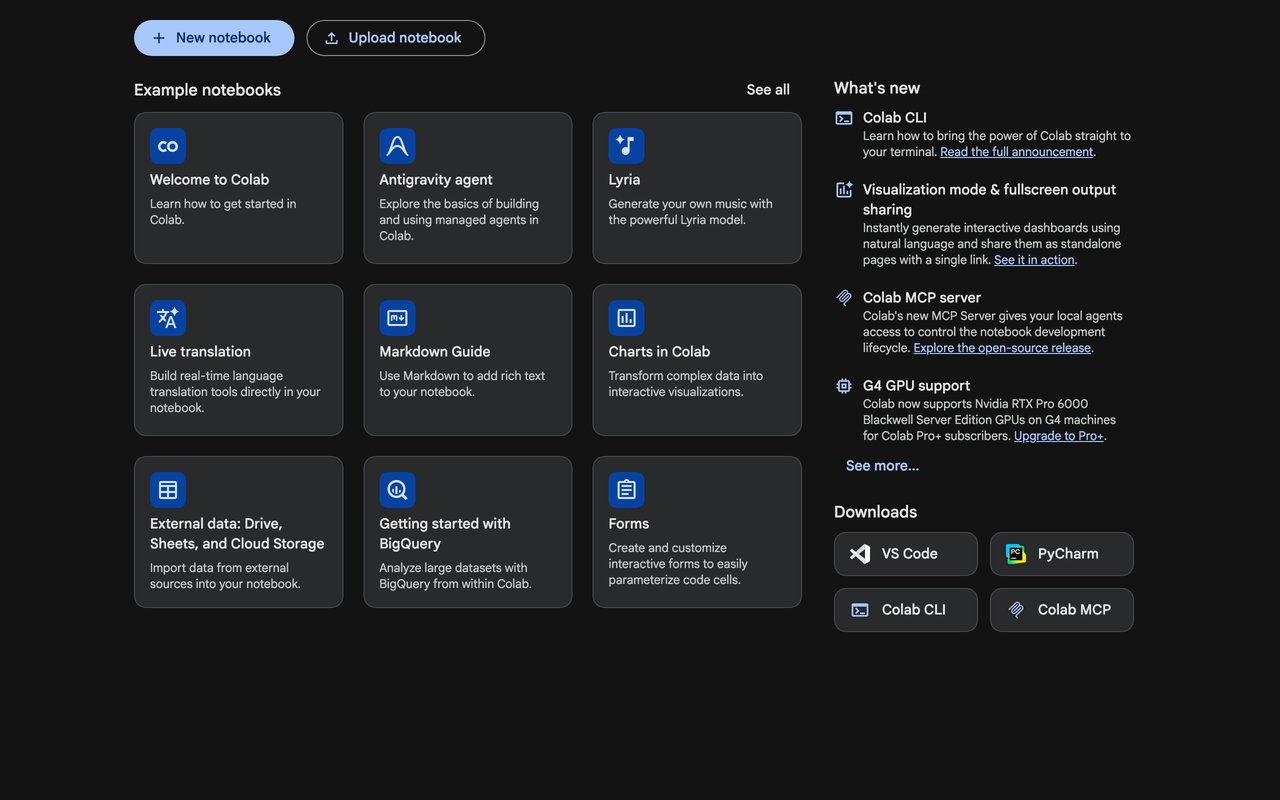
Task: Click the Downloads section heading
Action: 875,512
